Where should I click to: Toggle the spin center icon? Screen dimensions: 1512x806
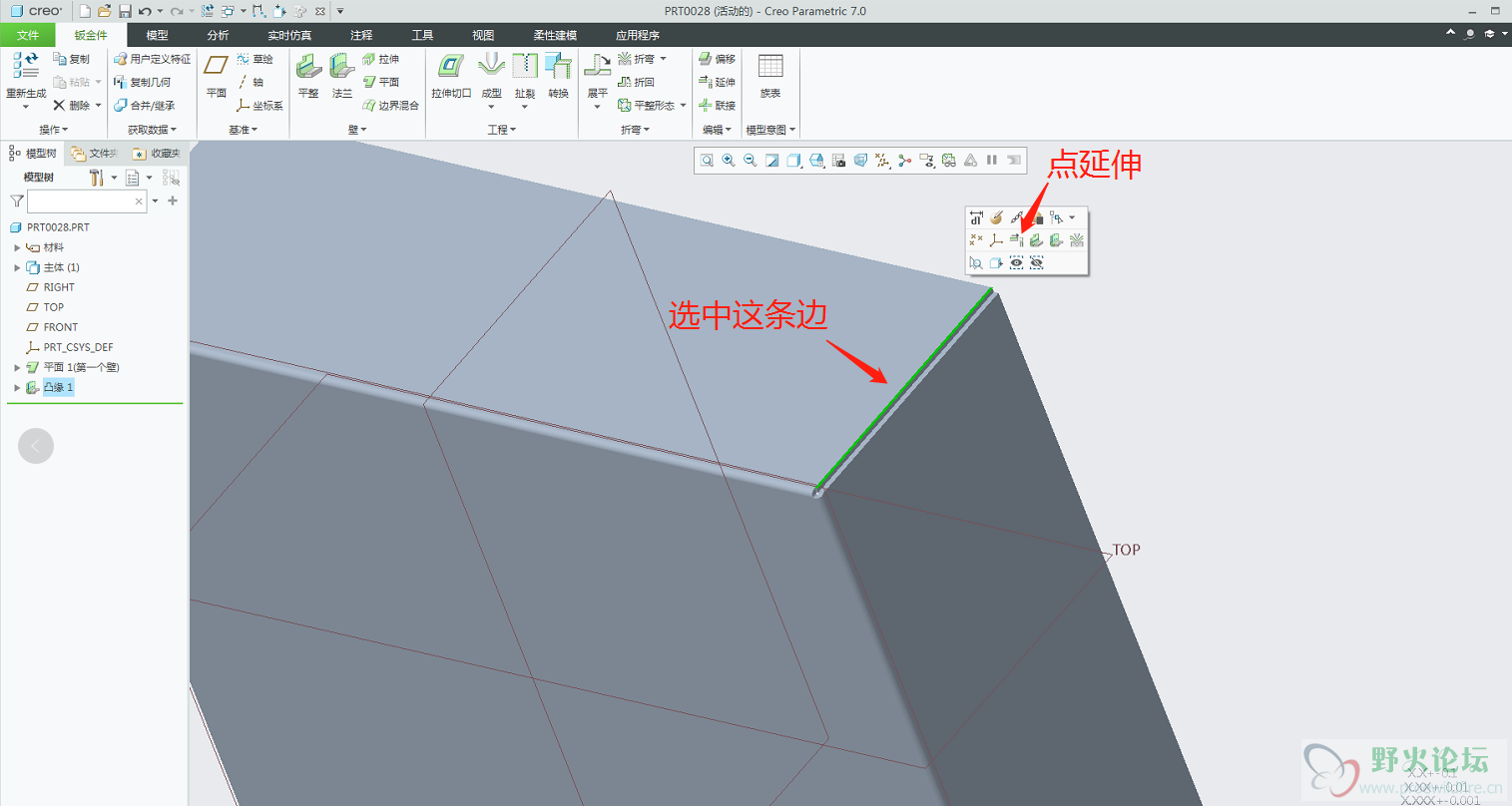point(904,160)
